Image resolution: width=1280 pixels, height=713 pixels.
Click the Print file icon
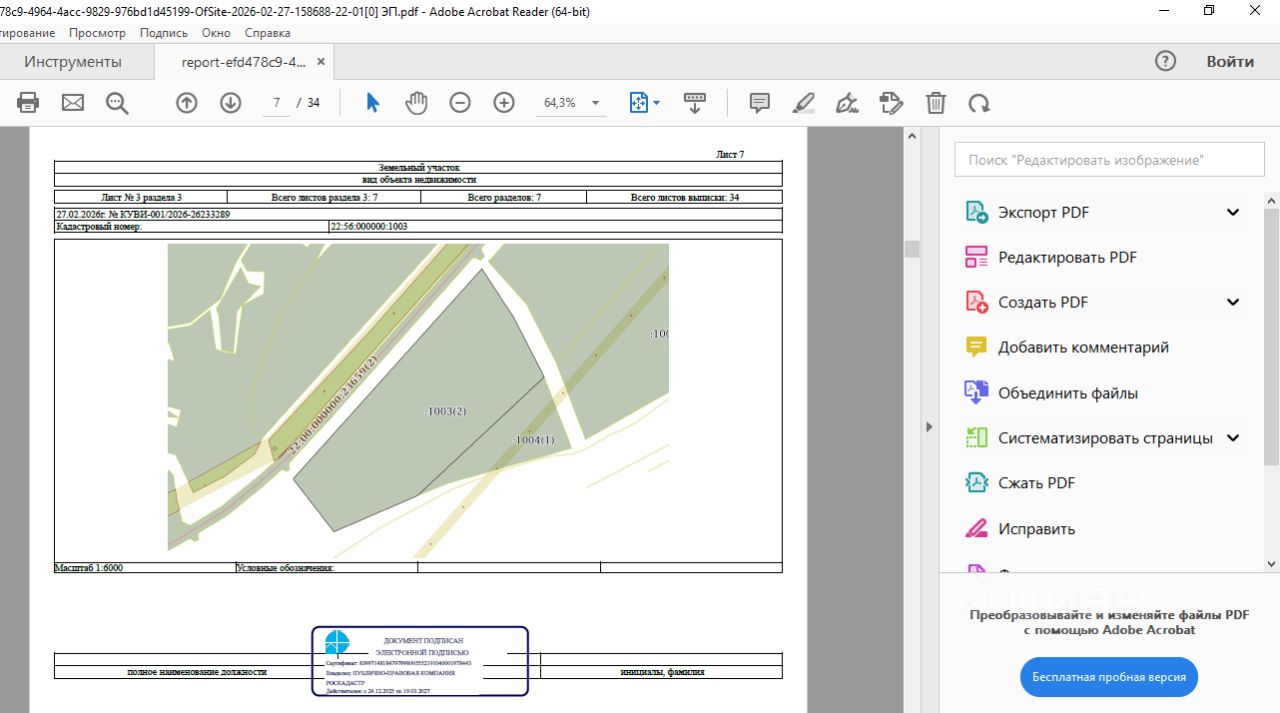[x=28, y=102]
